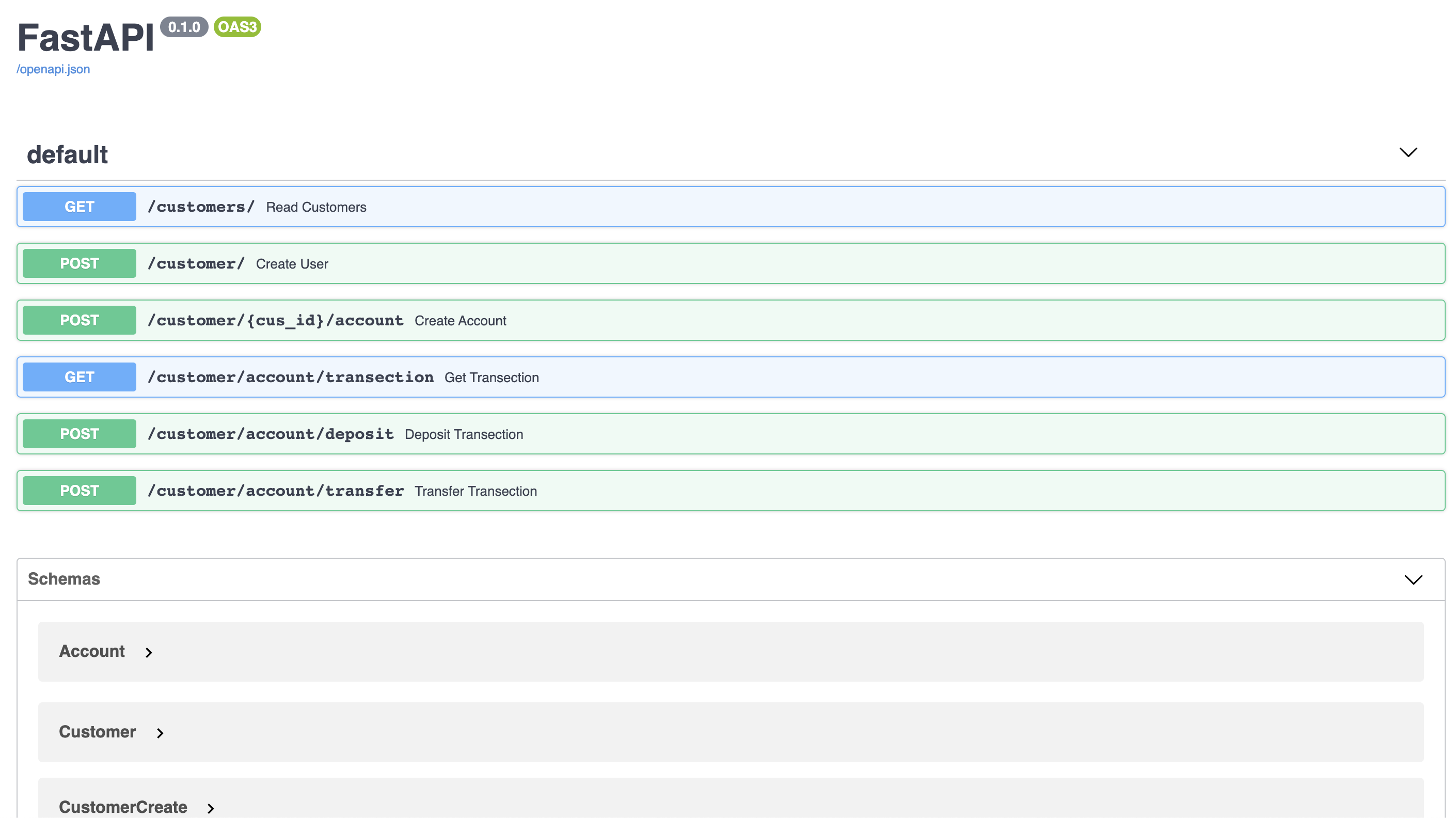Click GET badge for /customers/
Viewport: 1456px width, 818px height.
click(79, 207)
